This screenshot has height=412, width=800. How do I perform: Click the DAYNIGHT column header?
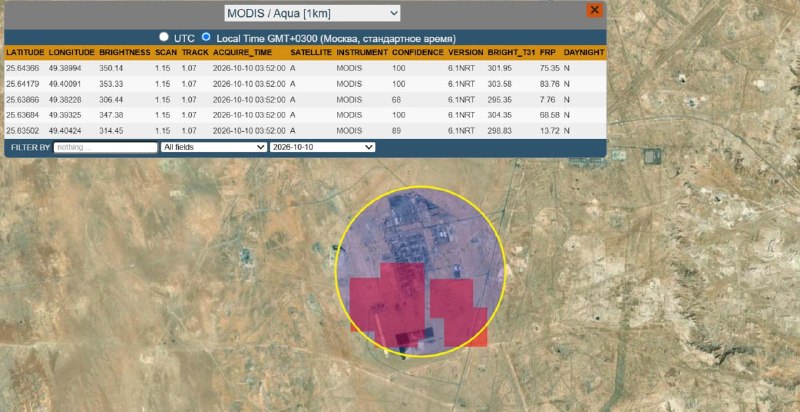tap(584, 53)
